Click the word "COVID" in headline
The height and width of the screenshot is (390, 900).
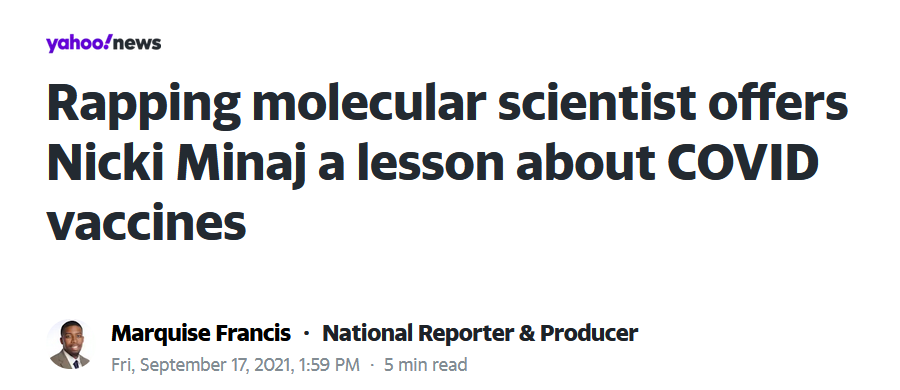(x=743, y=161)
